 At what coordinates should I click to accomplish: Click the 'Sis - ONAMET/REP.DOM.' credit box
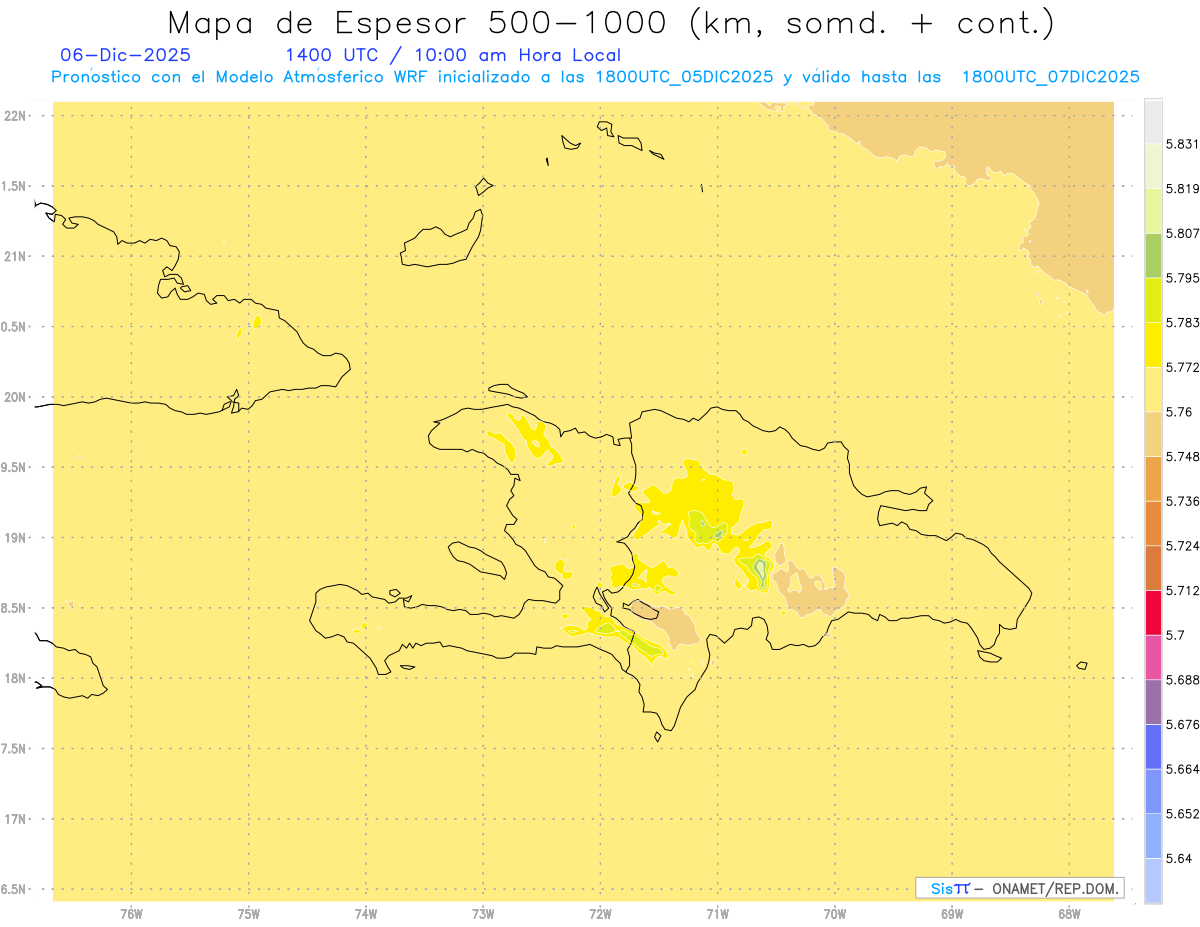(1019, 888)
